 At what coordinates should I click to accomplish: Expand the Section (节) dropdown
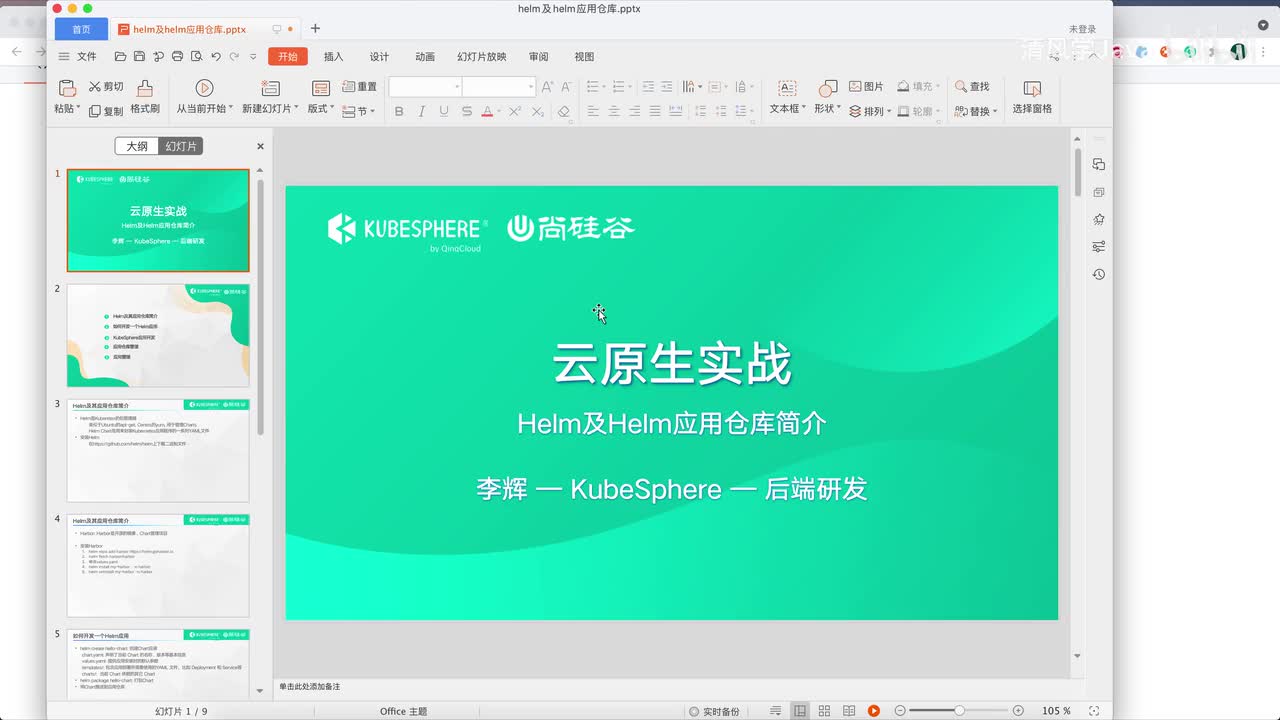click(359, 111)
